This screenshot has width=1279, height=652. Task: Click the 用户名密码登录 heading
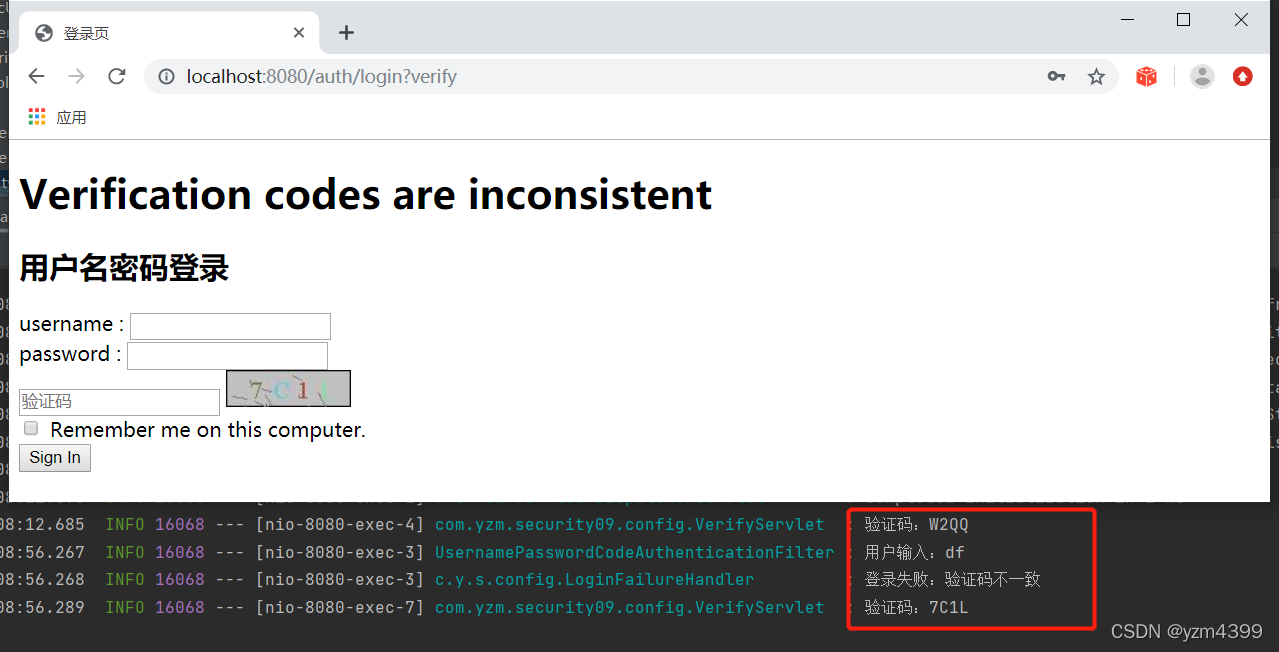click(124, 268)
